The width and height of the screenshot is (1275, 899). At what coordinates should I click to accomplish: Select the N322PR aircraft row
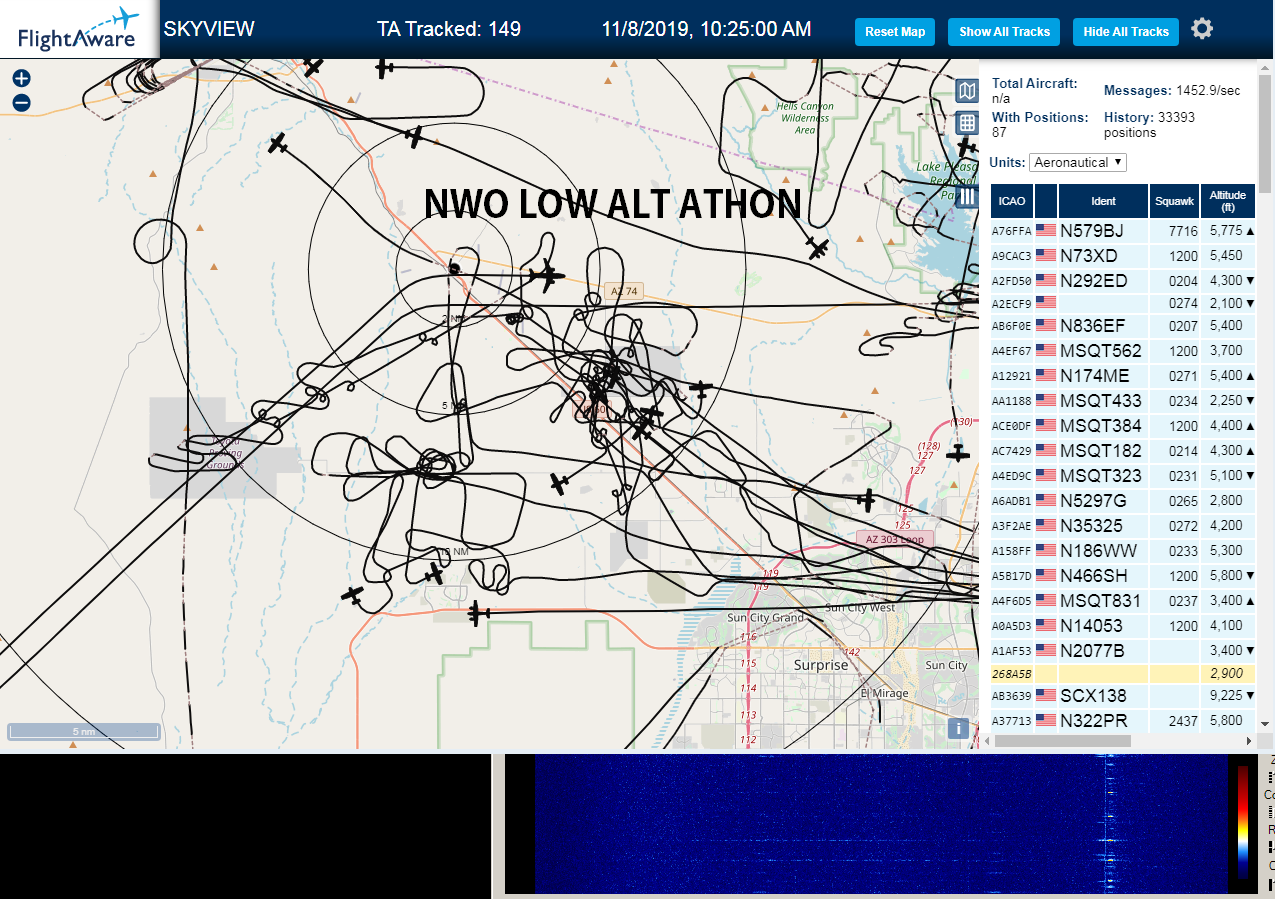pos(1123,720)
